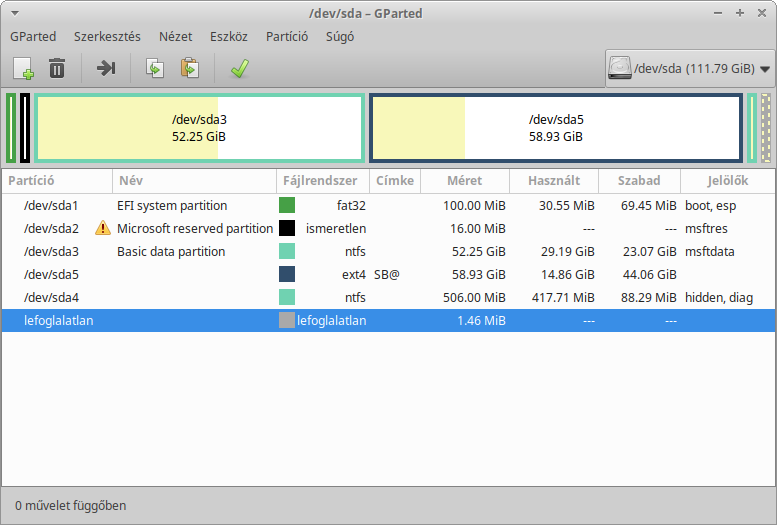Open the Szerkesztés menu
This screenshot has height=525, width=777.
(107, 37)
